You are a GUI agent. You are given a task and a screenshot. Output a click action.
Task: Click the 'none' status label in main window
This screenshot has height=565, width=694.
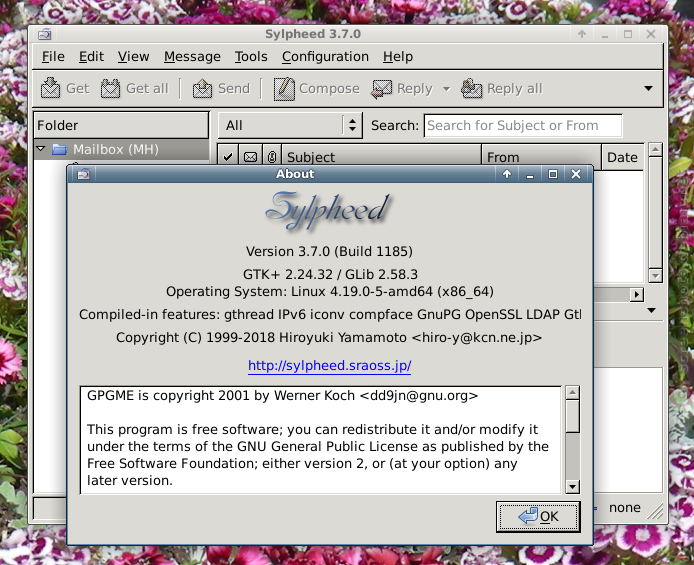tap(625, 507)
